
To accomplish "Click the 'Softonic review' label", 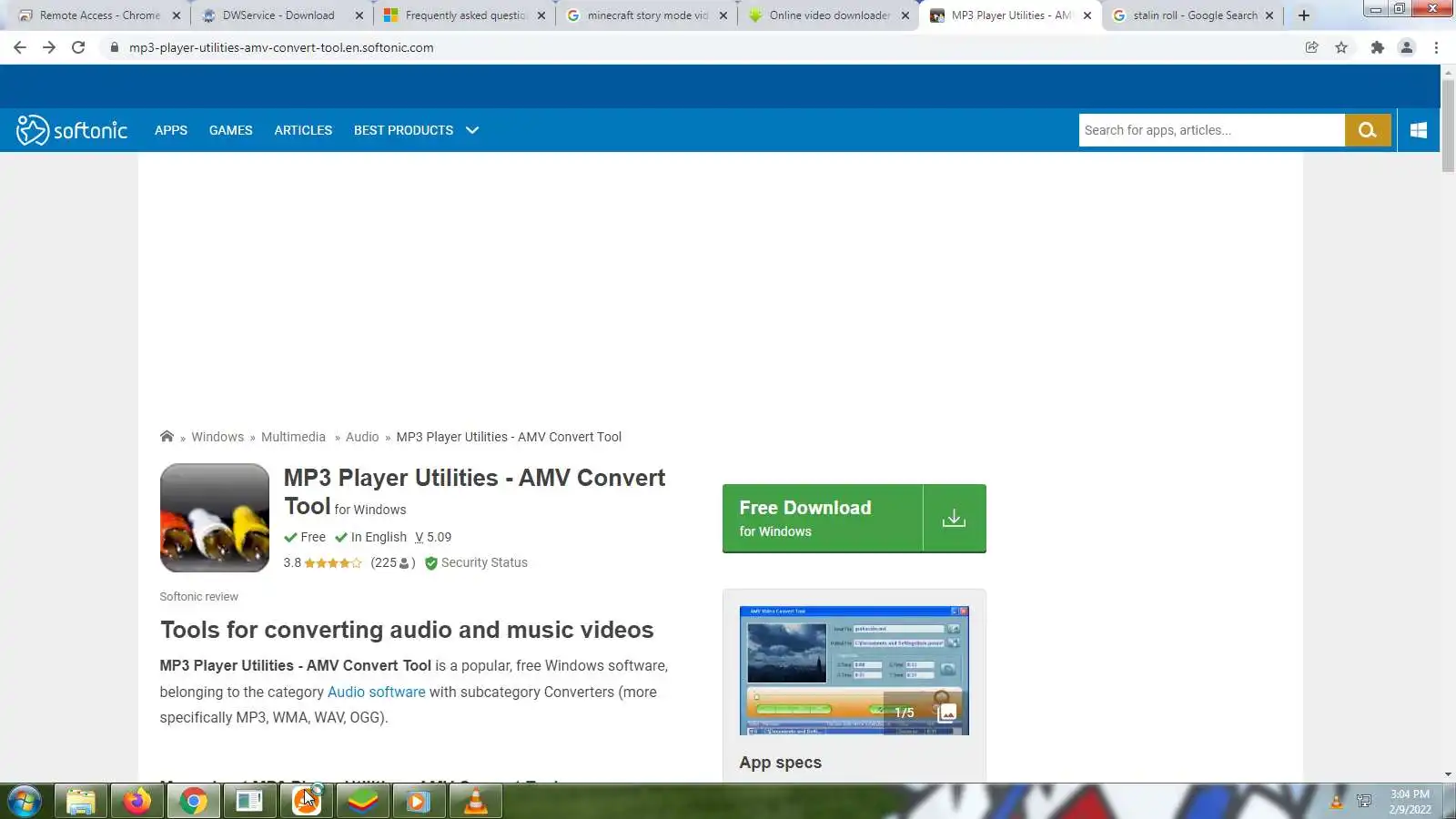I will point(198,597).
